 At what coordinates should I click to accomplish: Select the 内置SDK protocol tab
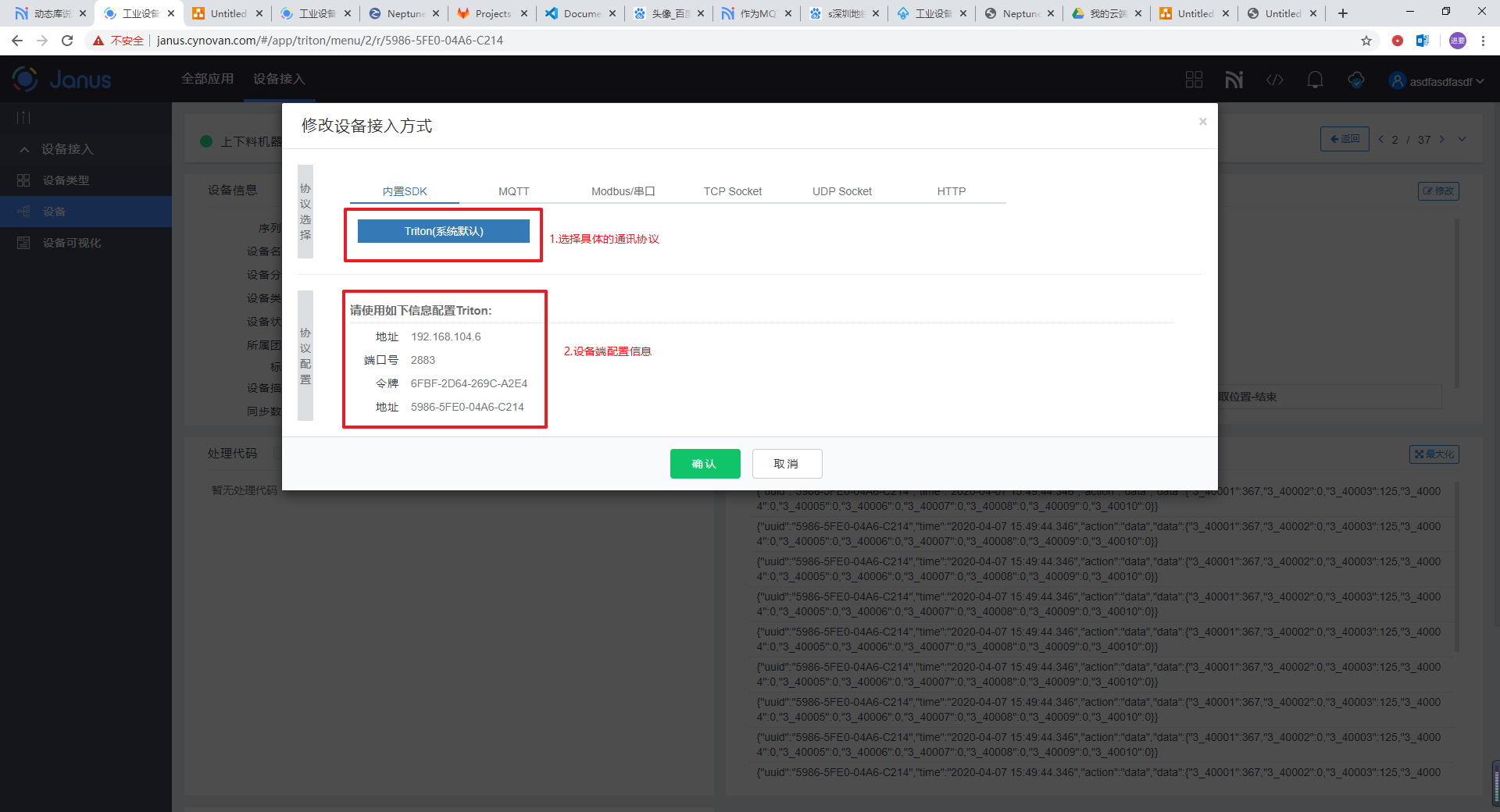405,191
